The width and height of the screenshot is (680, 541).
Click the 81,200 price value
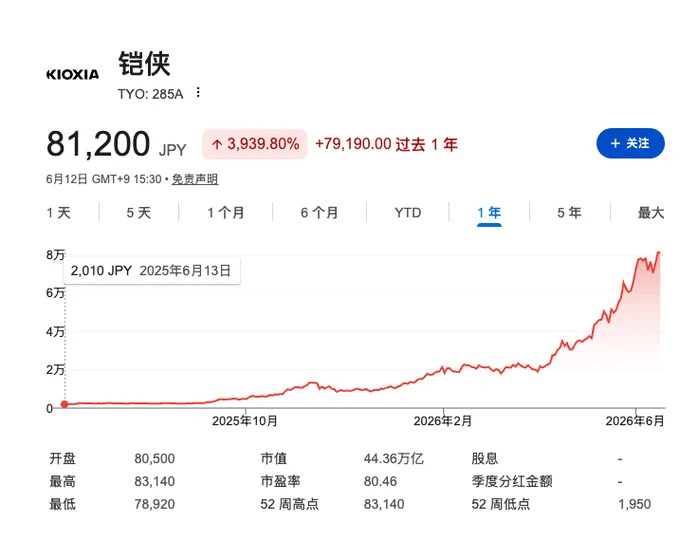[x=98, y=144]
